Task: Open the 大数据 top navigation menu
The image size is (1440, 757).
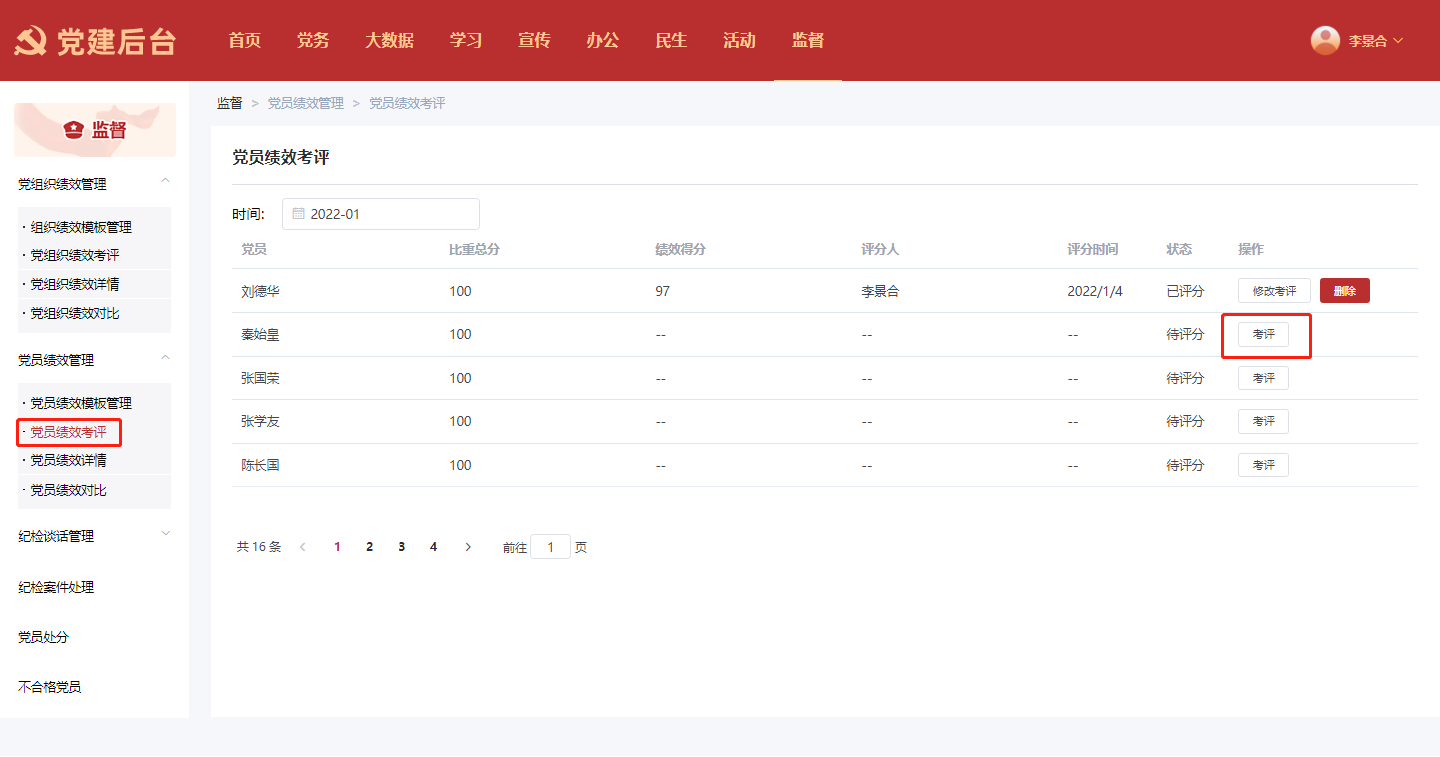Action: (389, 41)
